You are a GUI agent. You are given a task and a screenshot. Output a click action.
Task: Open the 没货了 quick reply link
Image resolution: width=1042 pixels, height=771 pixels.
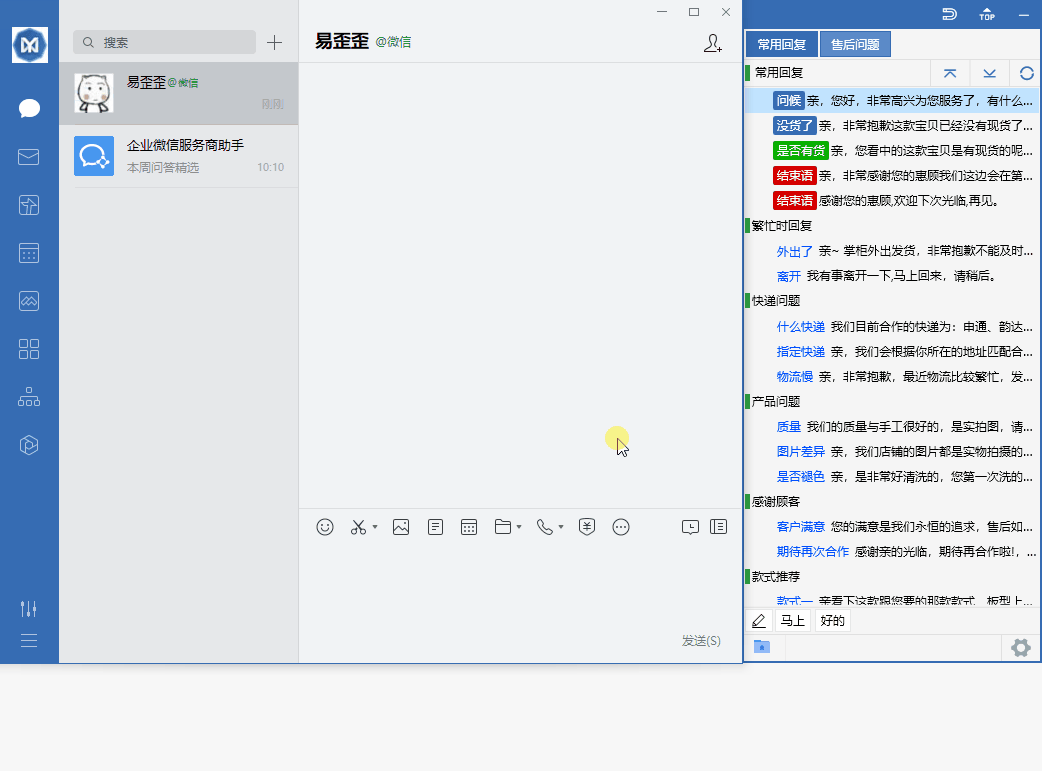[794, 125]
